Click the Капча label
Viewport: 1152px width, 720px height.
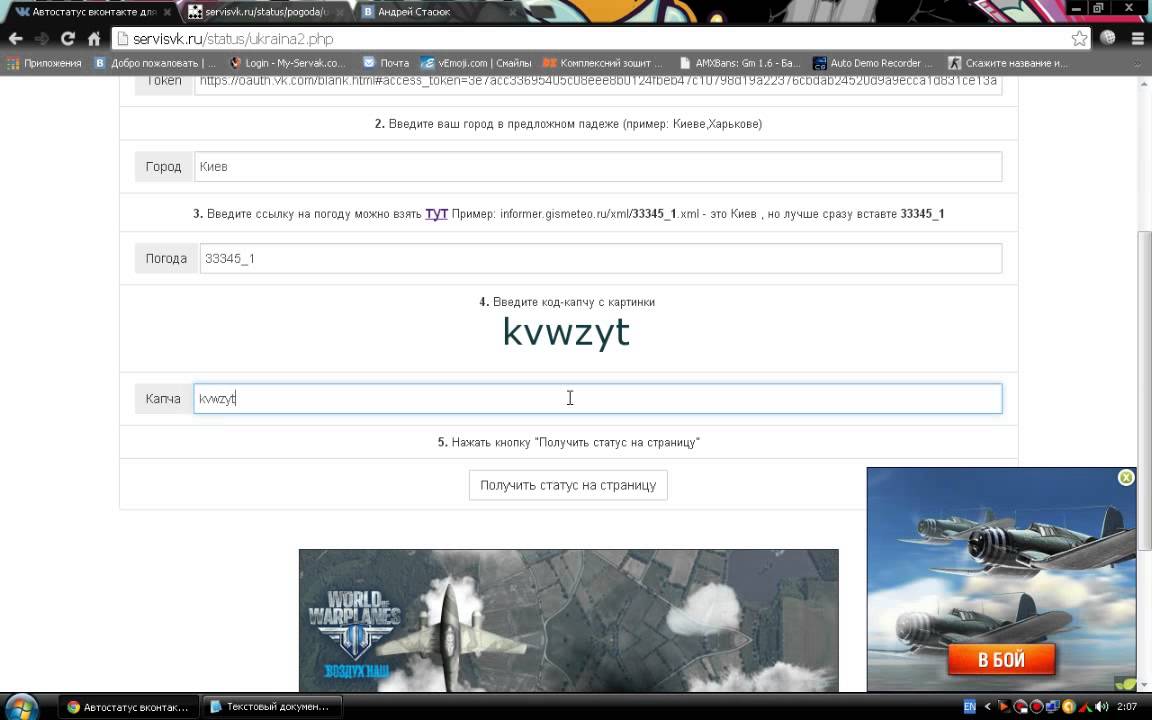click(163, 398)
